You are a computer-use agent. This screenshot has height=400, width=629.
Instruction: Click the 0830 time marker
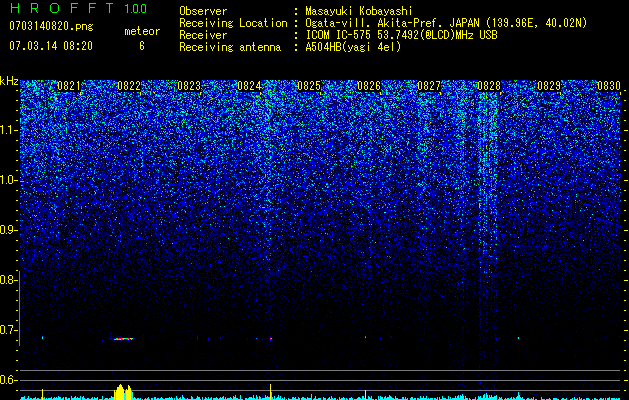click(x=609, y=85)
